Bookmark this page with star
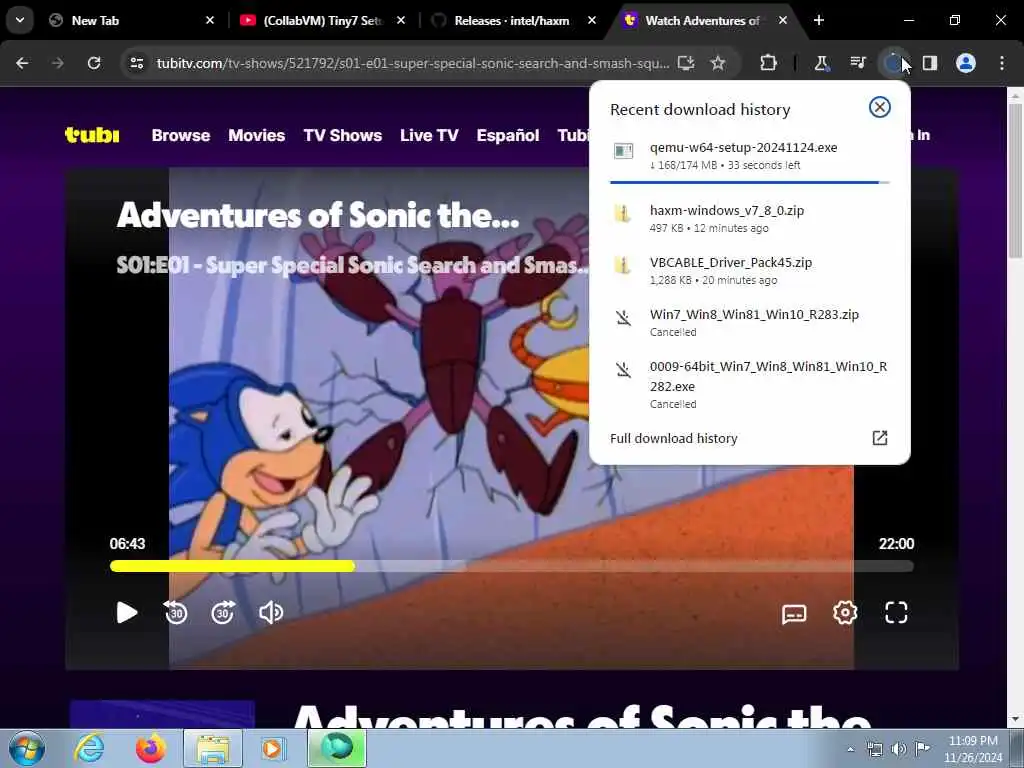Screen dimensions: 1024x768 718,63
